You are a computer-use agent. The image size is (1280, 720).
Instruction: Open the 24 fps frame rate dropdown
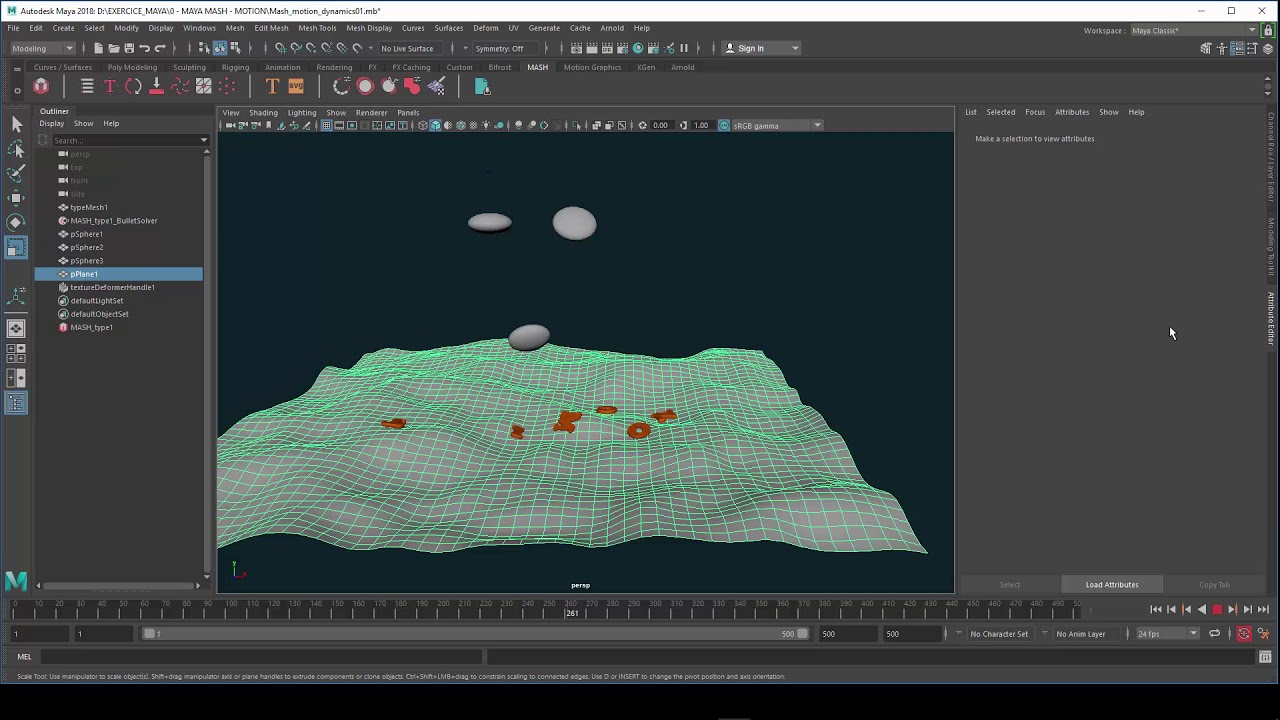click(1166, 634)
